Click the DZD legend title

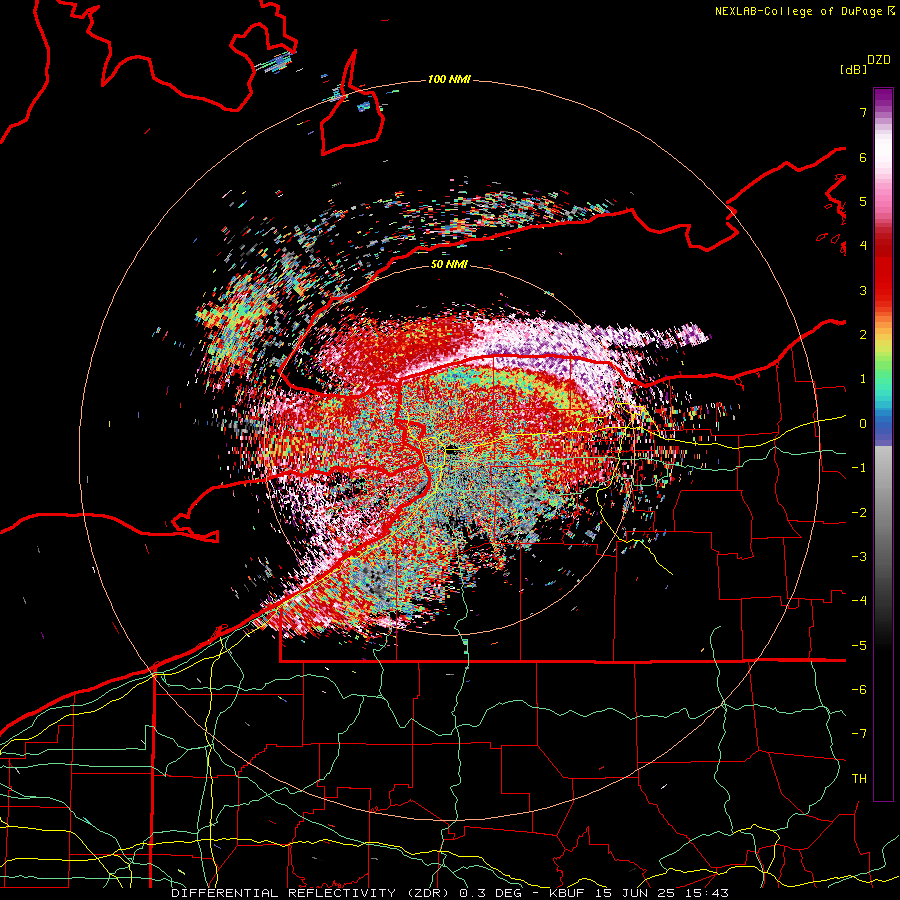pos(879,60)
